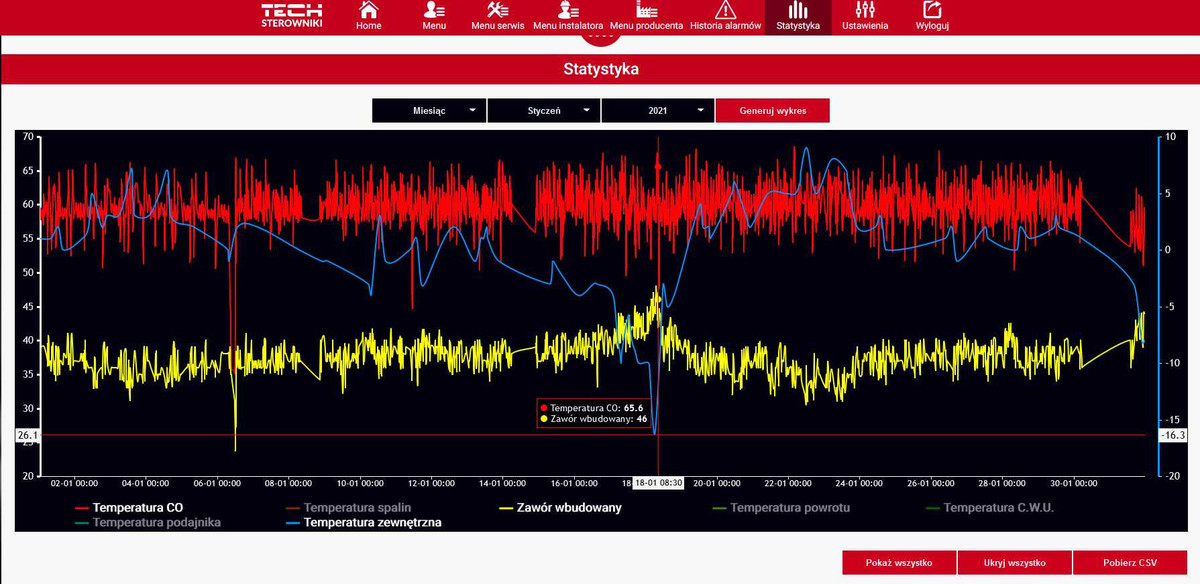This screenshot has height=584, width=1200.
Task: Open the Styczeń month dropdown
Action: click(544, 111)
